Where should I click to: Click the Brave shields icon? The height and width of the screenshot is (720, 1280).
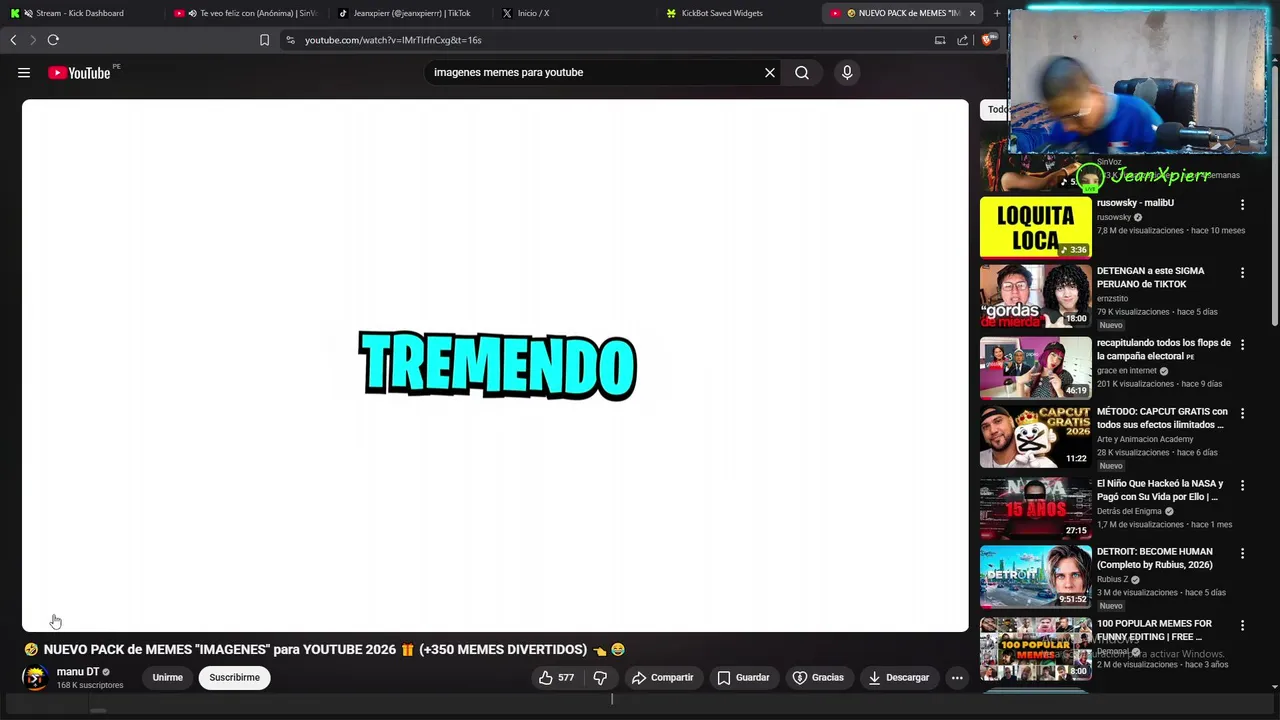pos(988,40)
